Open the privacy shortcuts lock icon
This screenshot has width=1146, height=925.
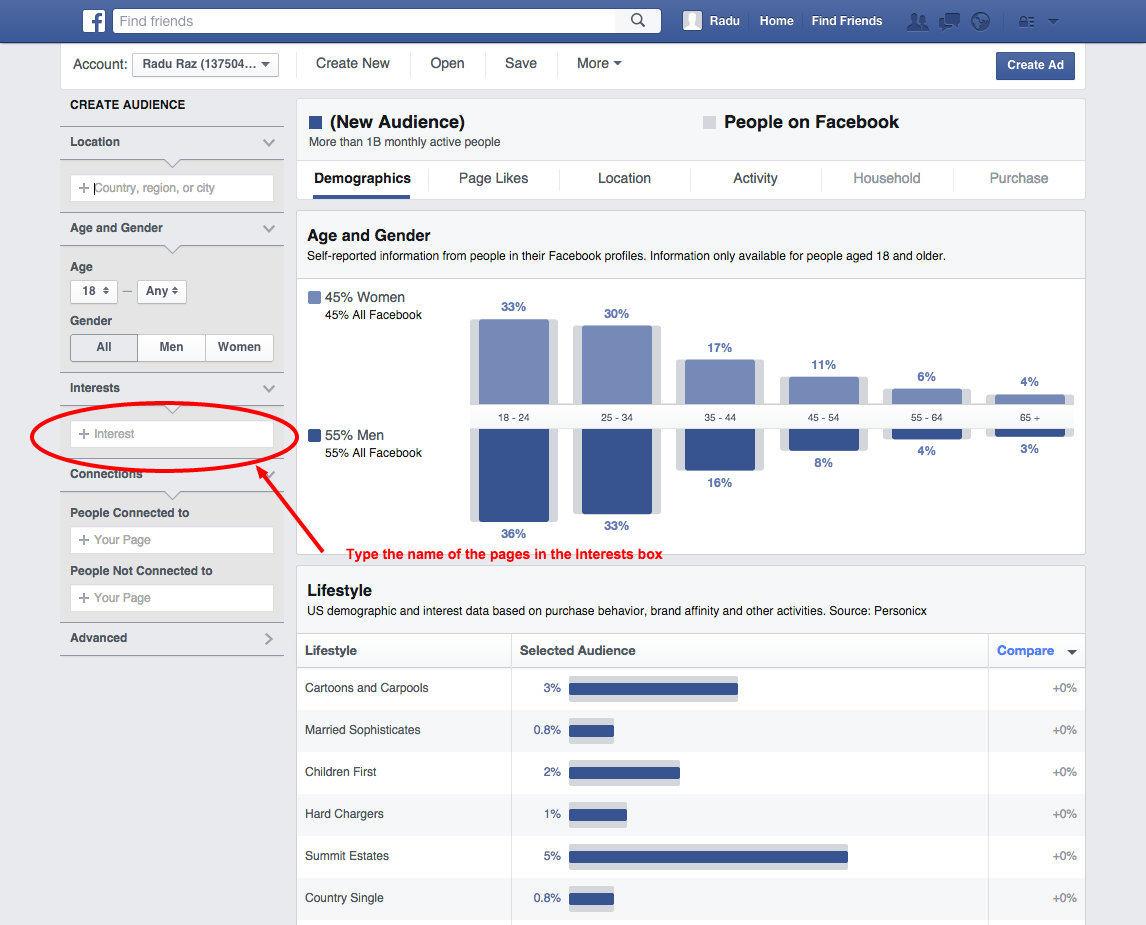(x=1026, y=21)
